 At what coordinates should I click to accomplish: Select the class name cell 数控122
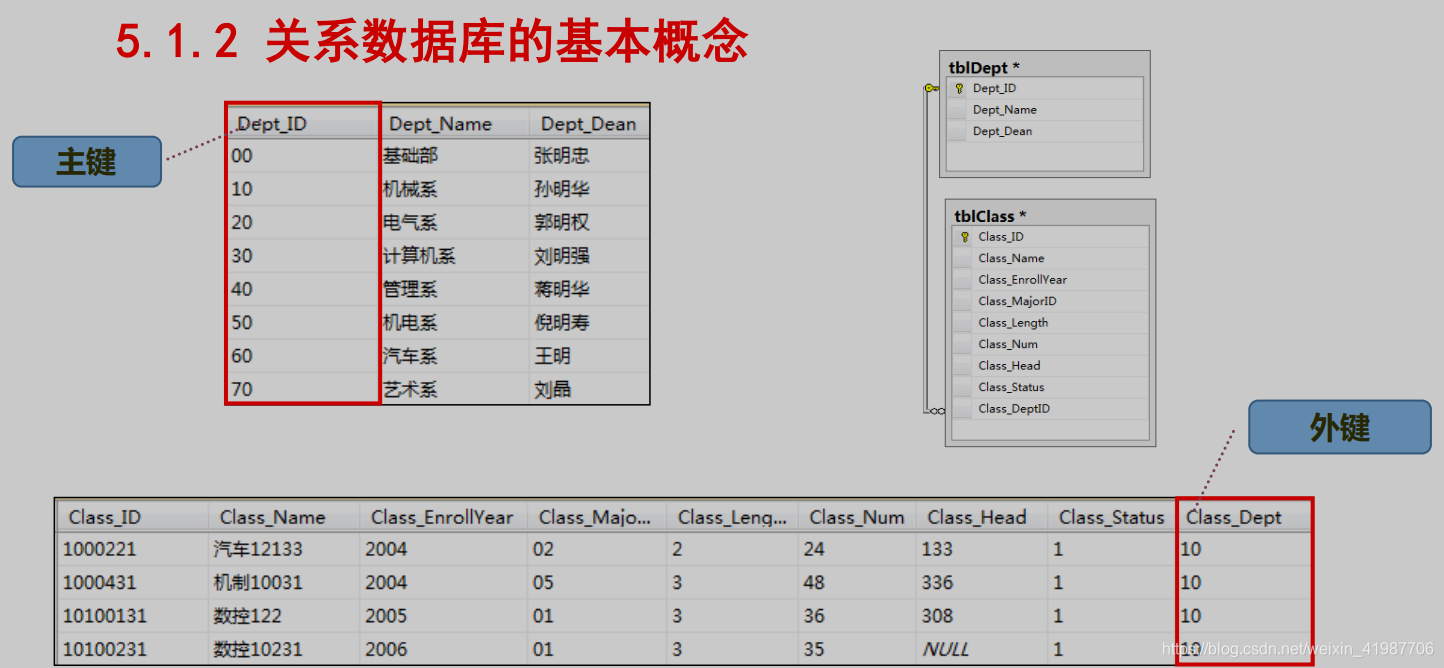[x=284, y=616]
